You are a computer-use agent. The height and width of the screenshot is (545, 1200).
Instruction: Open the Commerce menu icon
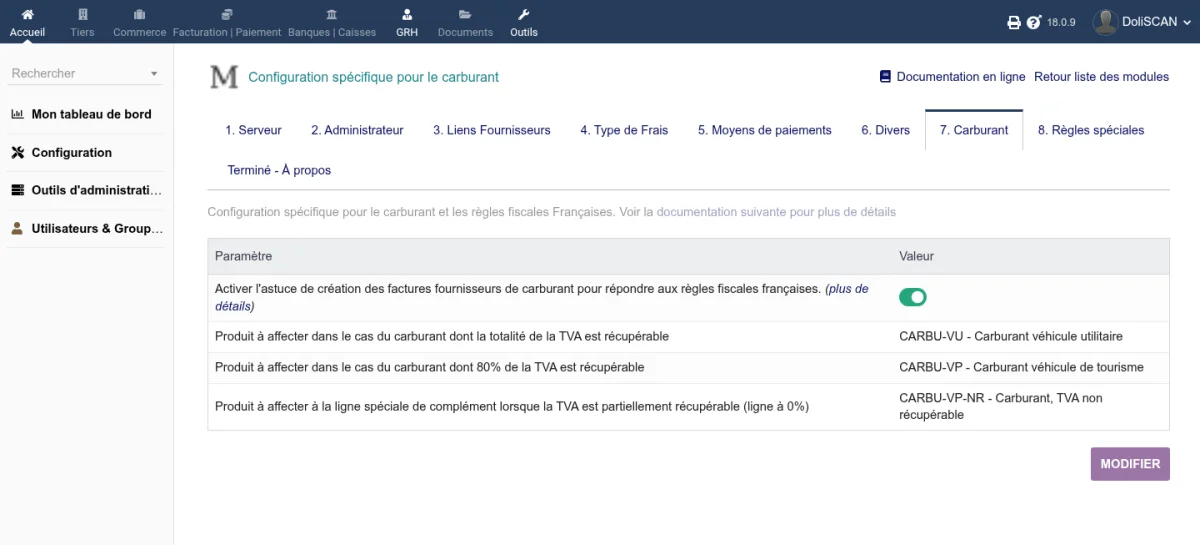[139, 15]
